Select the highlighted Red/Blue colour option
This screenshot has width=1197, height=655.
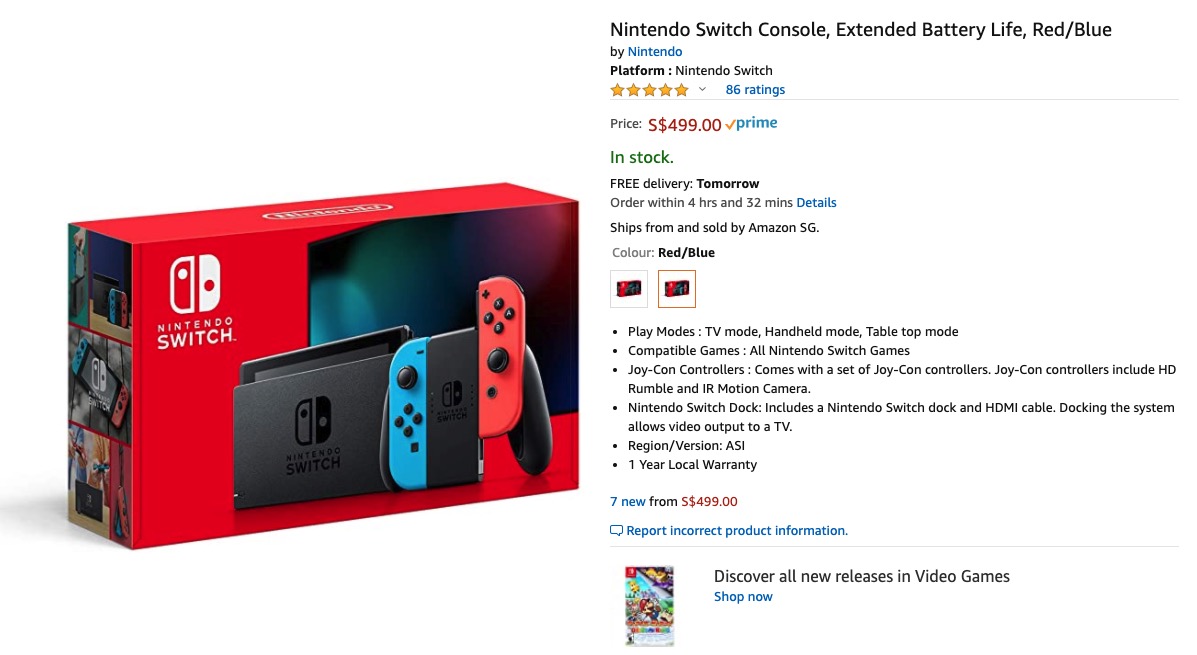tap(676, 288)
